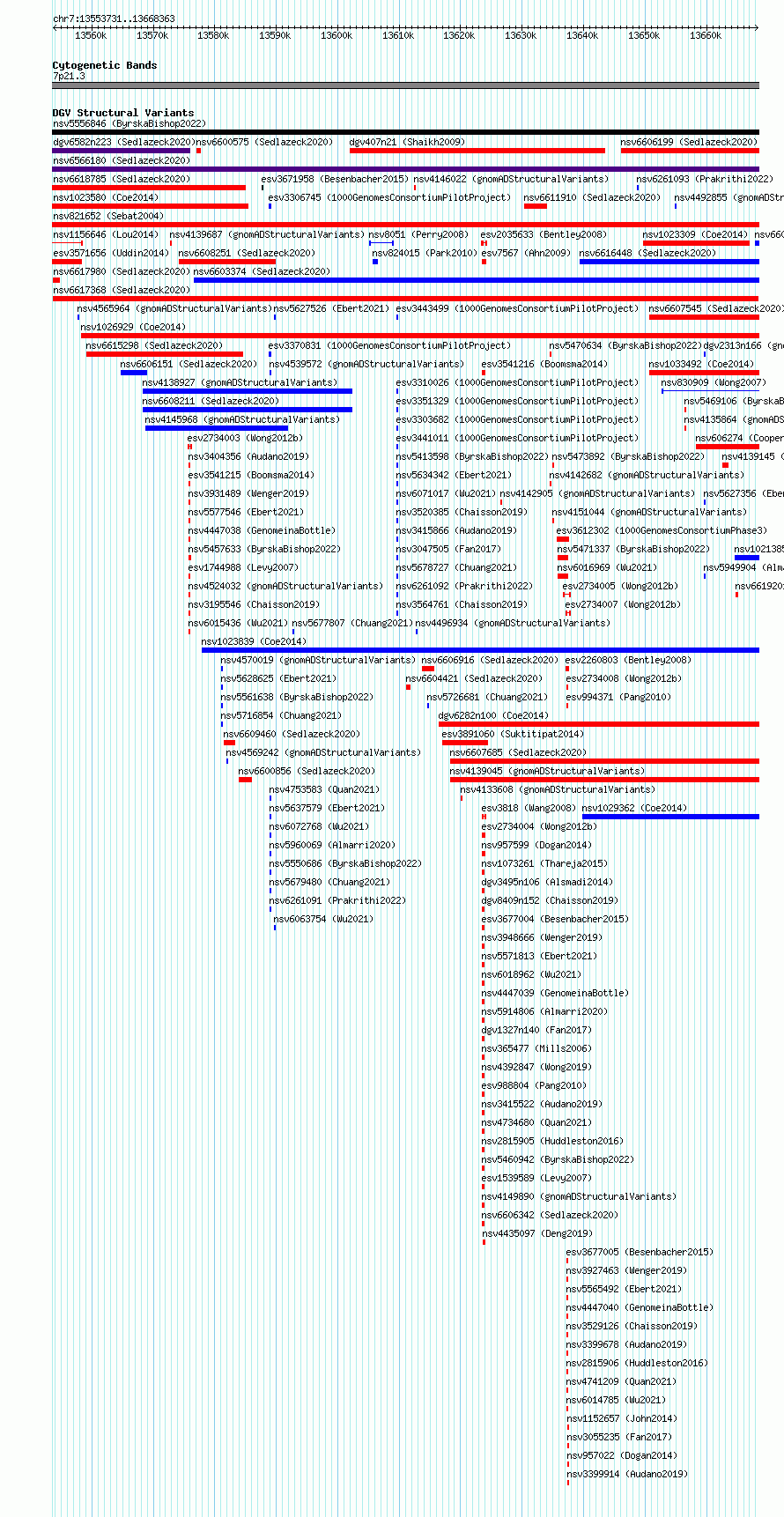
Task: Click nsv6608251 (Sedlazeck2020) label
Action: [247, 253]
